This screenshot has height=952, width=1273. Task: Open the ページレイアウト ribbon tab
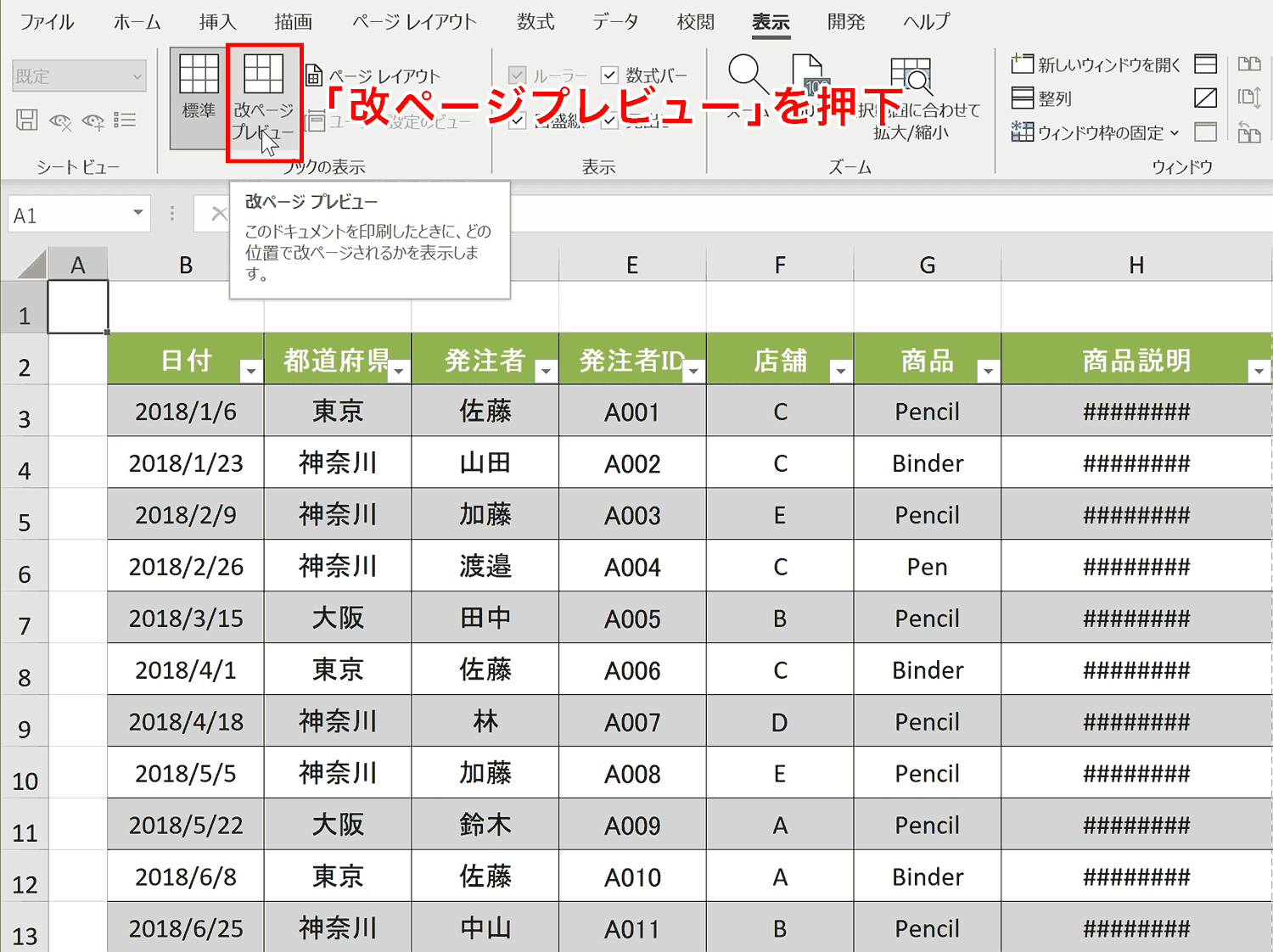pos(415,22)
